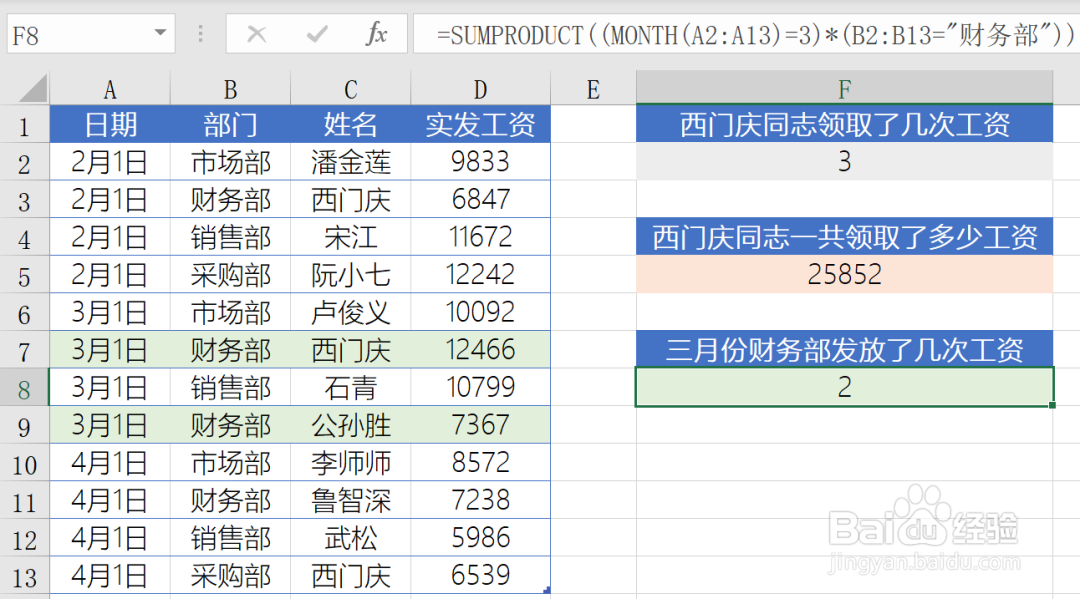Select salary cell 9833

click(480, 162)
